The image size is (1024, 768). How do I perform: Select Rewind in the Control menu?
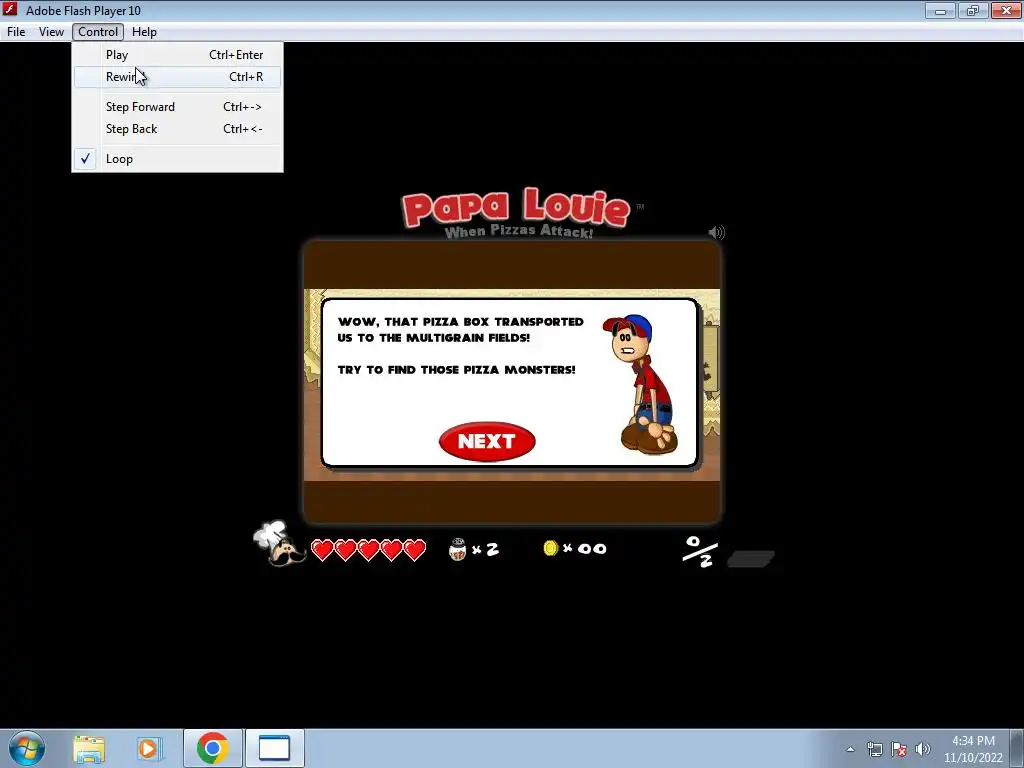(178, 77)
